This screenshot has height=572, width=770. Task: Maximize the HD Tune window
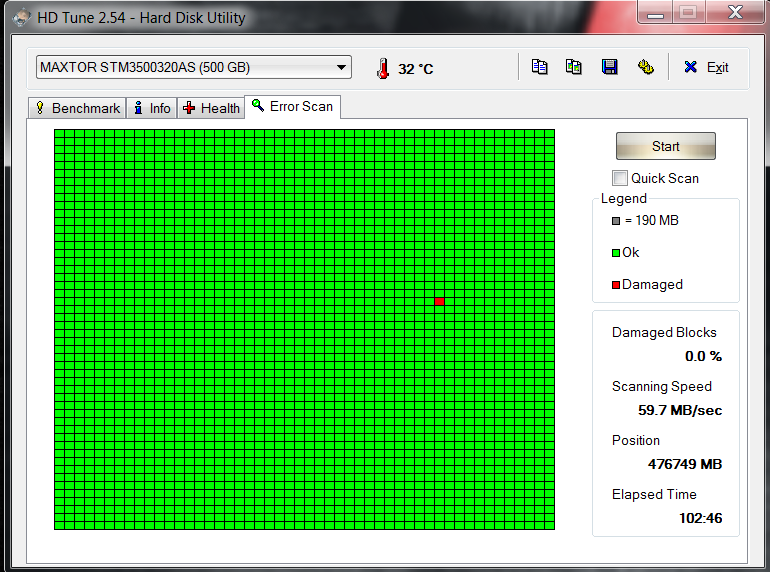(688, 12)
